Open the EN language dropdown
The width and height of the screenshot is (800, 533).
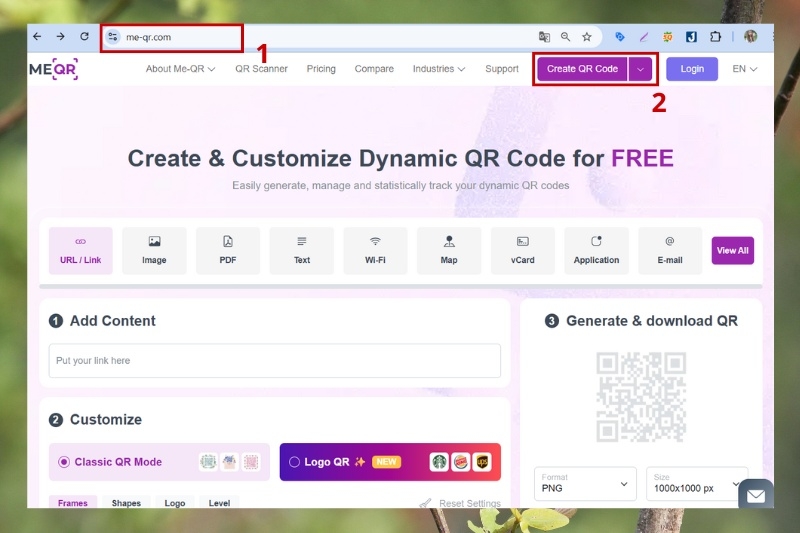744,69
